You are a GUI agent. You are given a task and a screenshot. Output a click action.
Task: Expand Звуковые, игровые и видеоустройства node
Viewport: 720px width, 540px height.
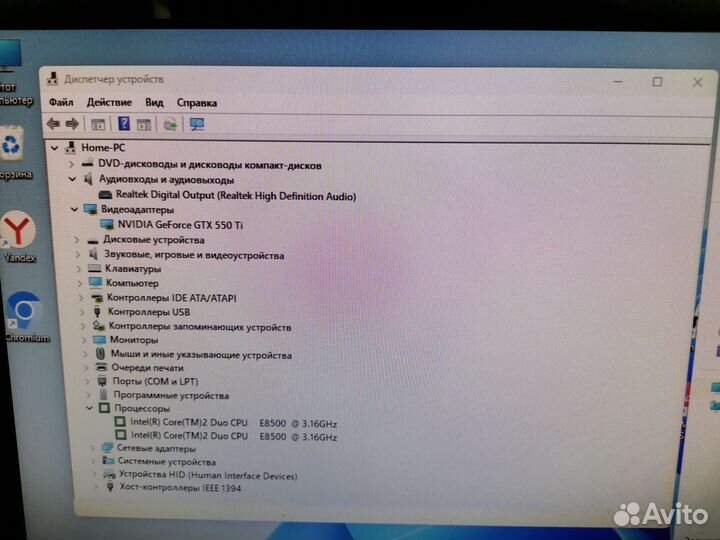(78, 254)
